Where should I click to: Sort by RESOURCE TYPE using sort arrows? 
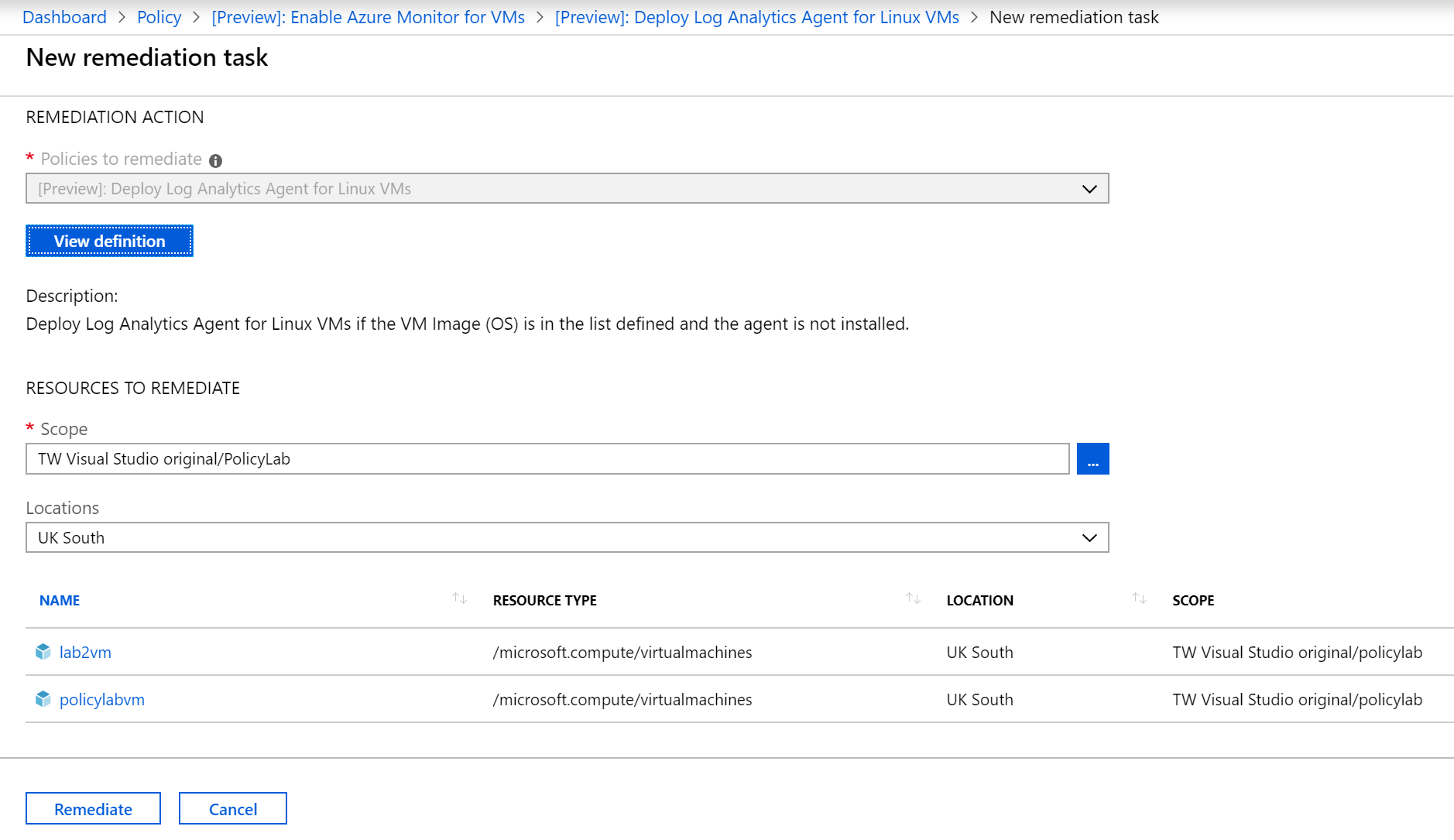(914, 598)
